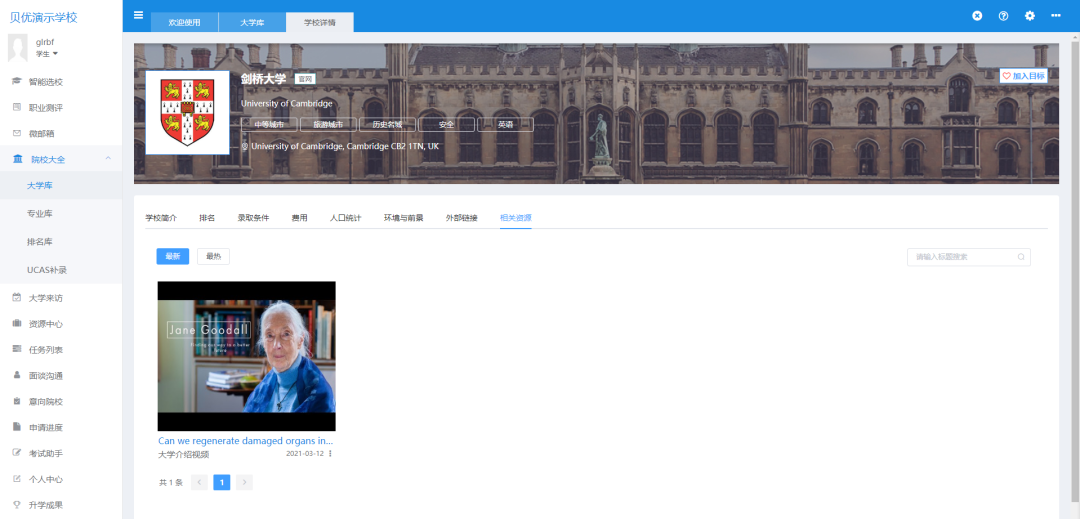Viewport: 1080px width, 519px height.
Task: Click the 旅游城市 tag
Action: click(329, 125)
